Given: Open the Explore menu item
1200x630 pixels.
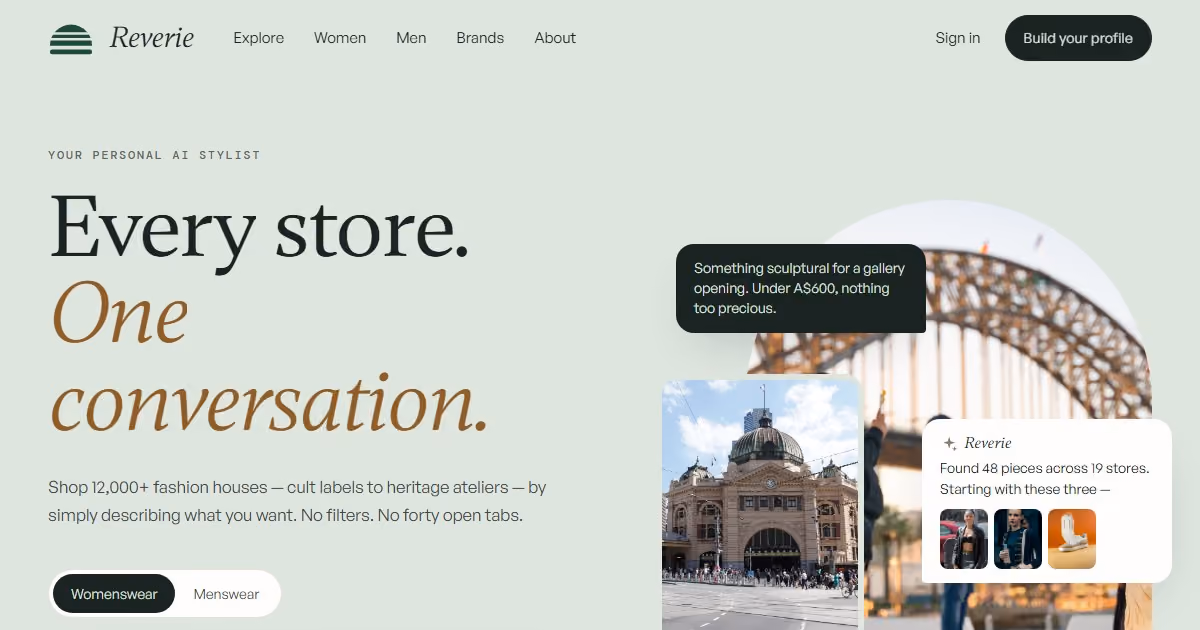Looking at the screenshot, I should (x=259, y=38).
